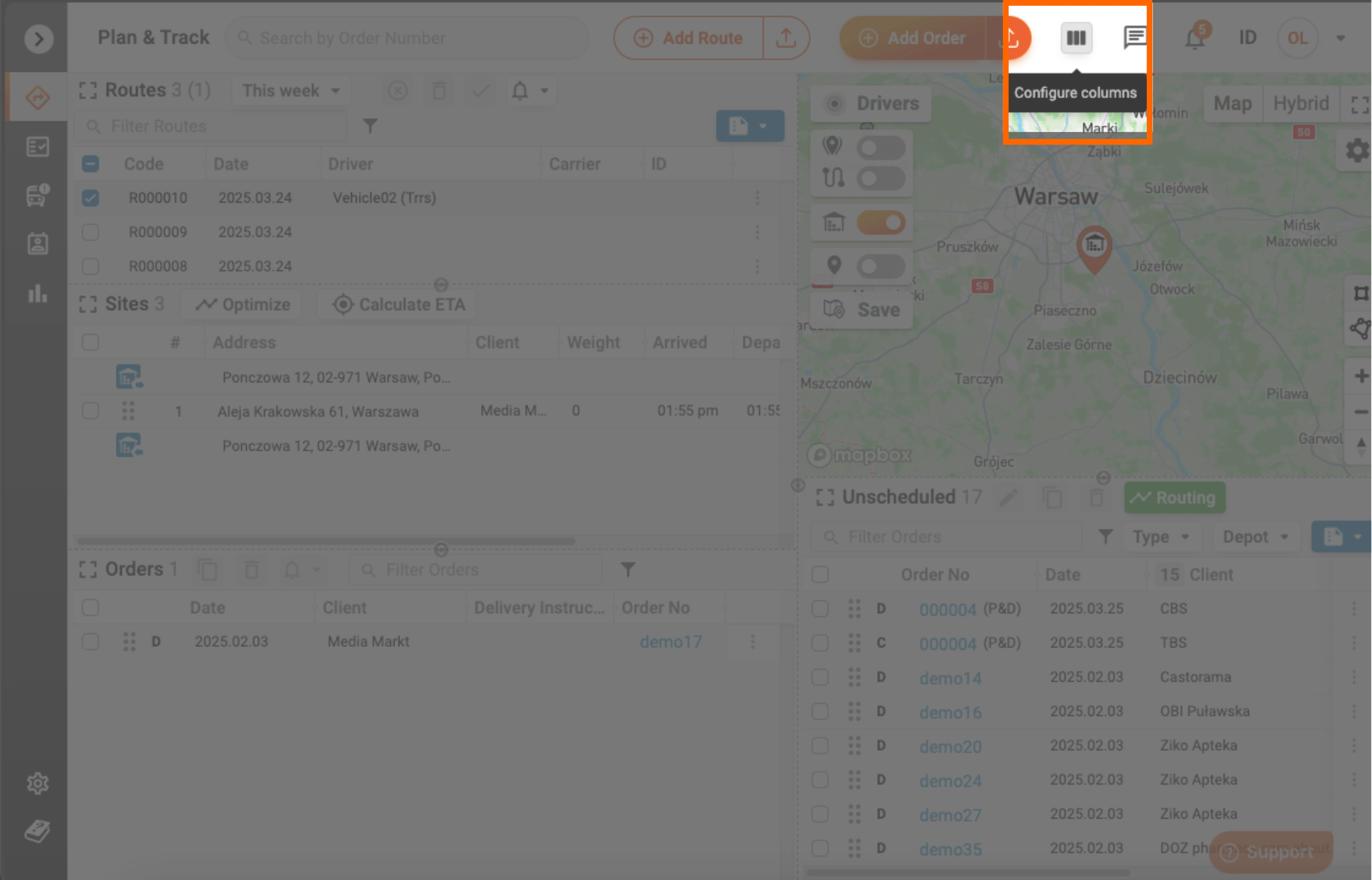Open user account dropdown arrow
This screenshot has width=1372, height=880.
point(1340,38)
